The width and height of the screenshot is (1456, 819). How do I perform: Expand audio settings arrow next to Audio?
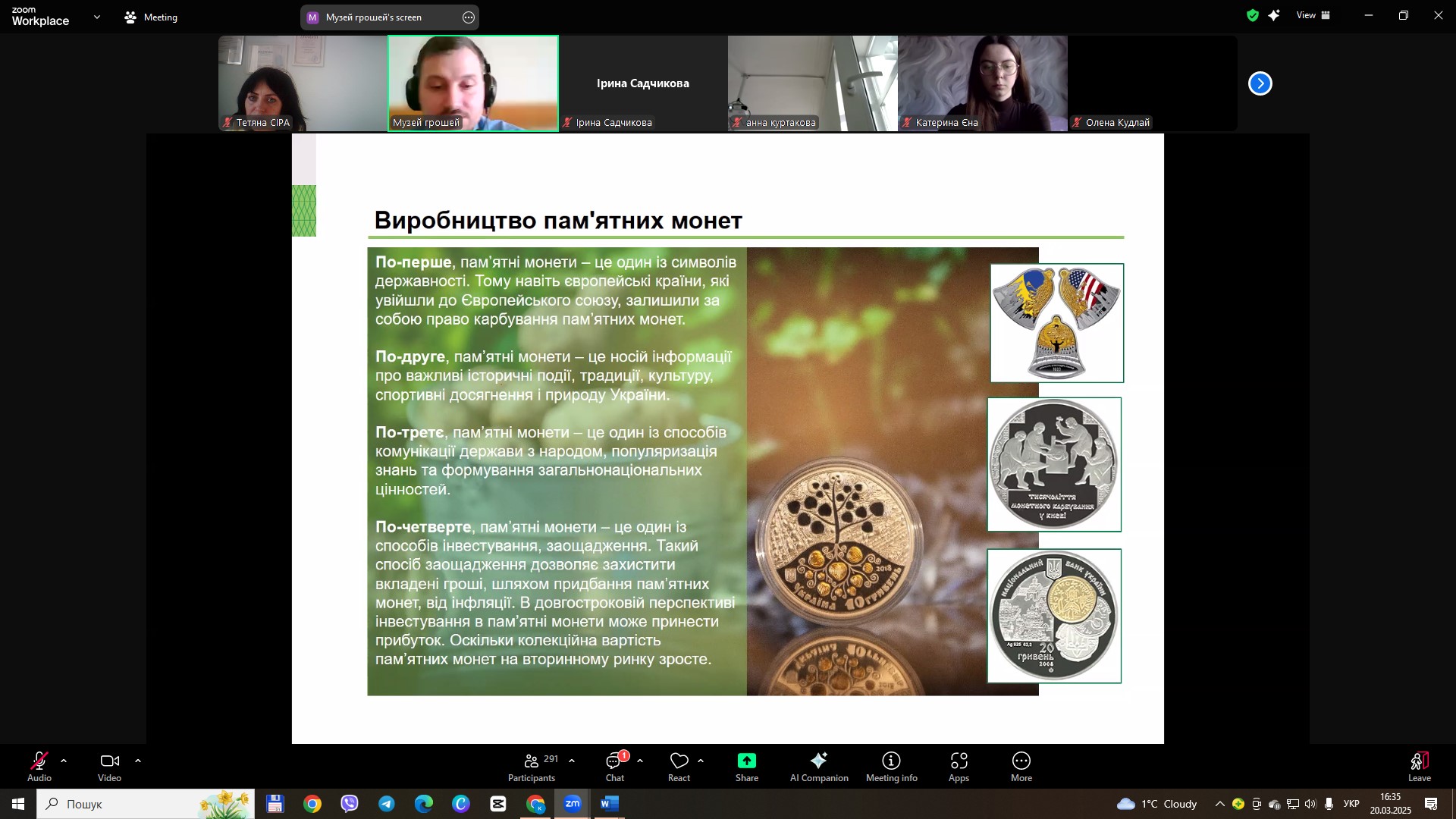(x=64, y=761)
